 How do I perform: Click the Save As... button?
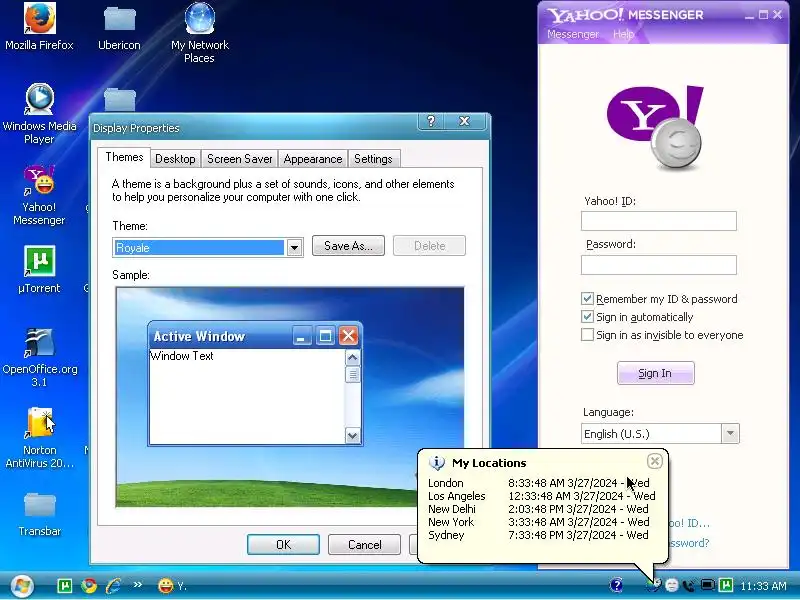pyautogui.click(x=348, y=246)
